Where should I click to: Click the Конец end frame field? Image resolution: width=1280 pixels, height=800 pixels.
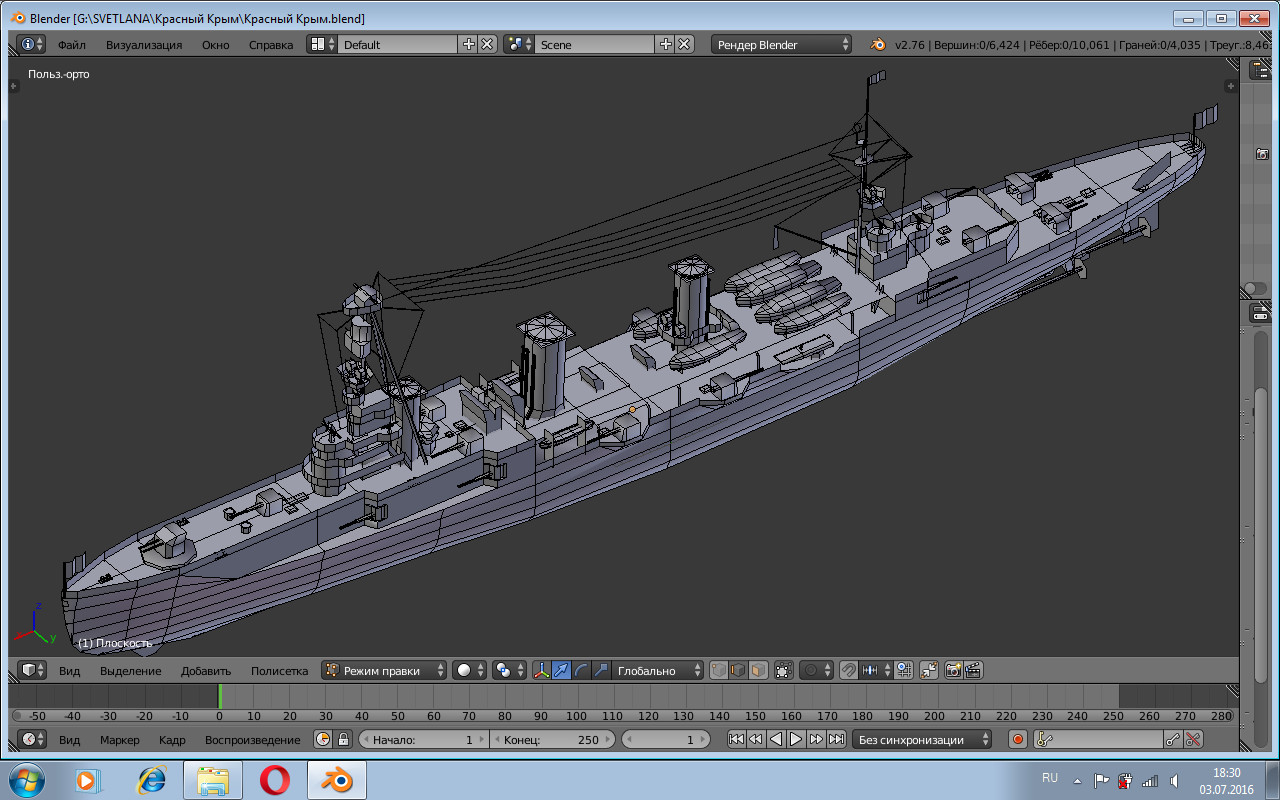(551, 739)
